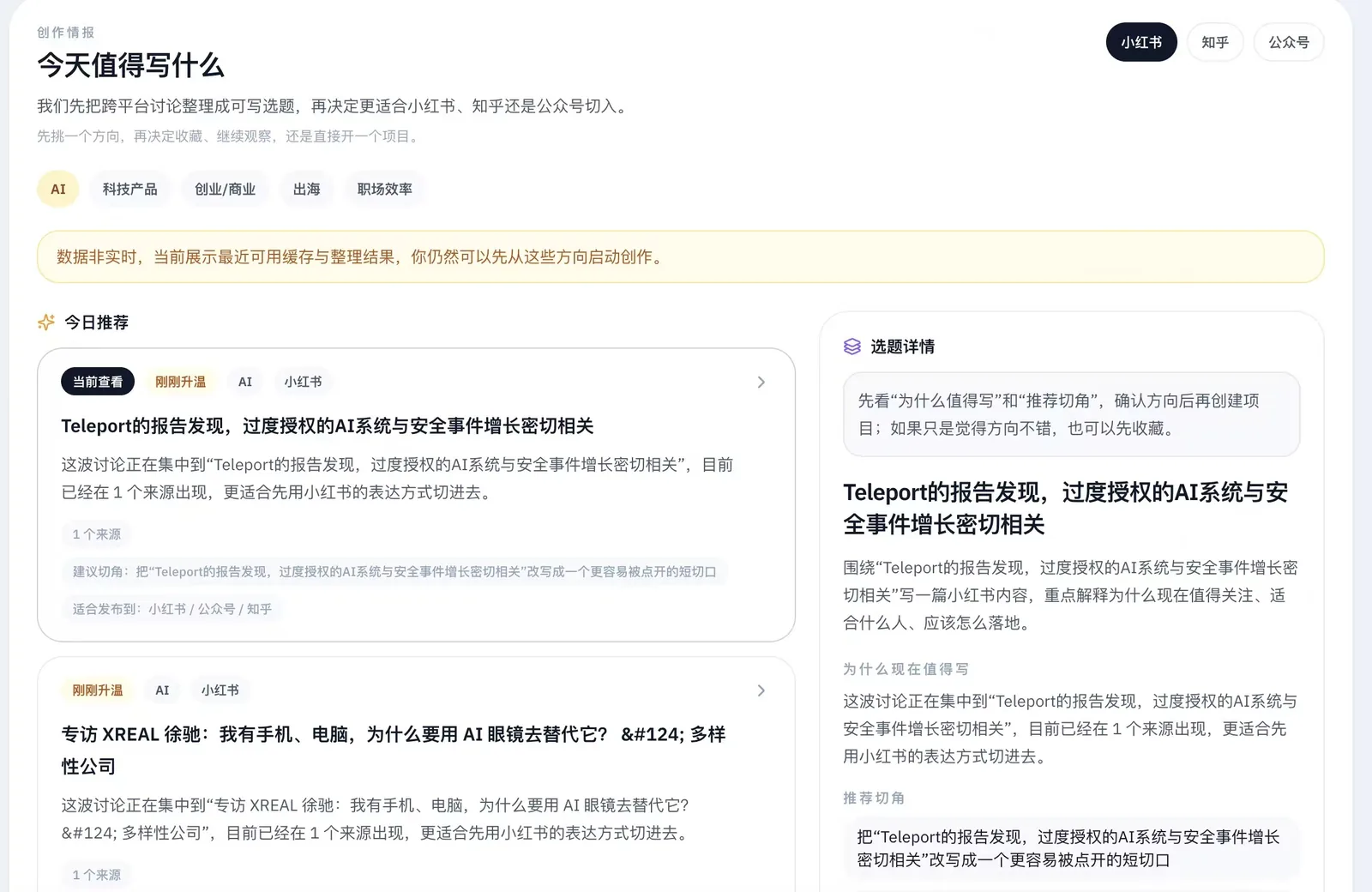Select the 职场效率 topic filter

tap(385, 190)
